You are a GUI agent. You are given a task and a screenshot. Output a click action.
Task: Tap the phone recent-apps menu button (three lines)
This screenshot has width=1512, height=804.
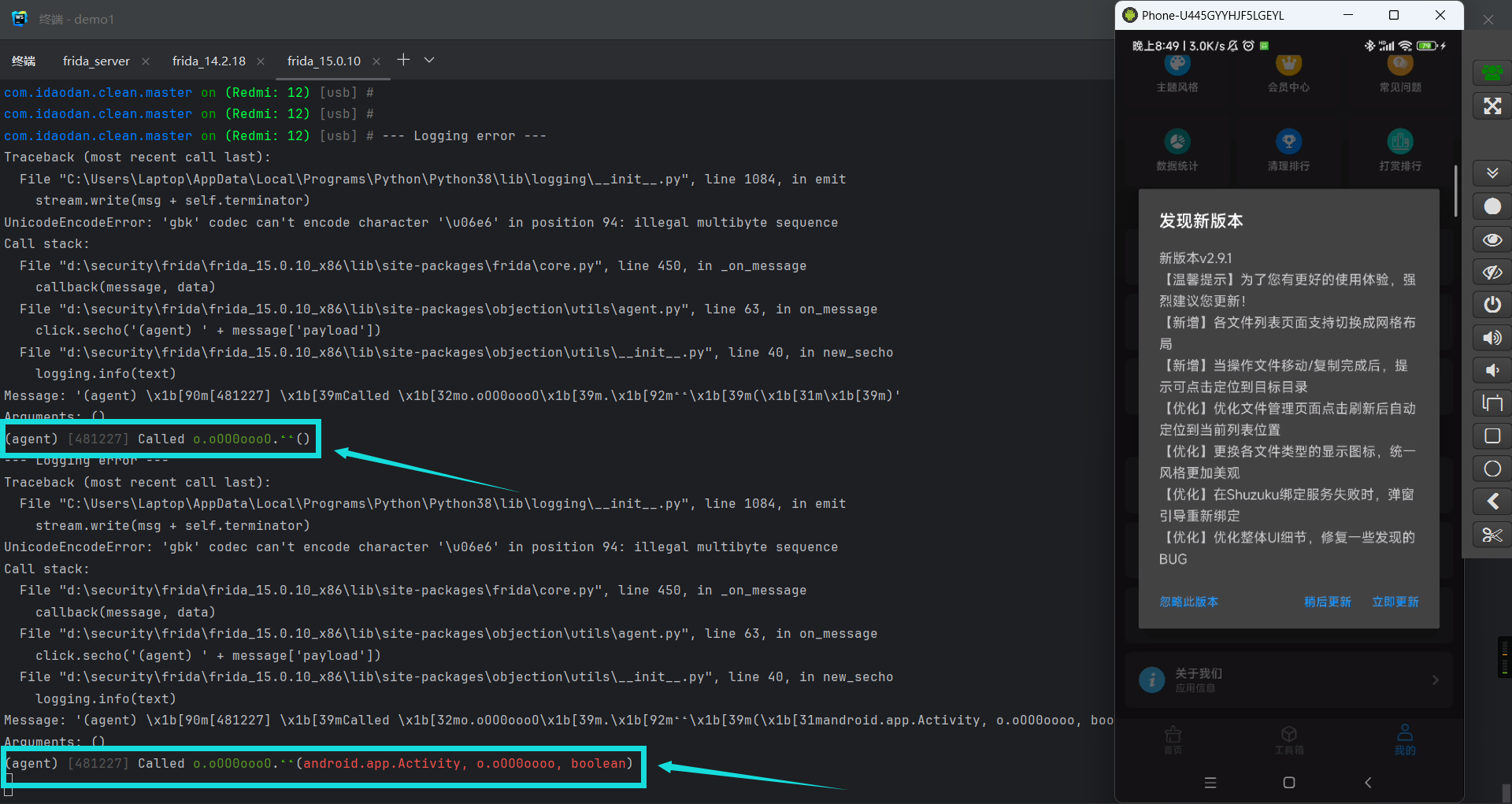pyautogui.click(x=1210, y=783)
